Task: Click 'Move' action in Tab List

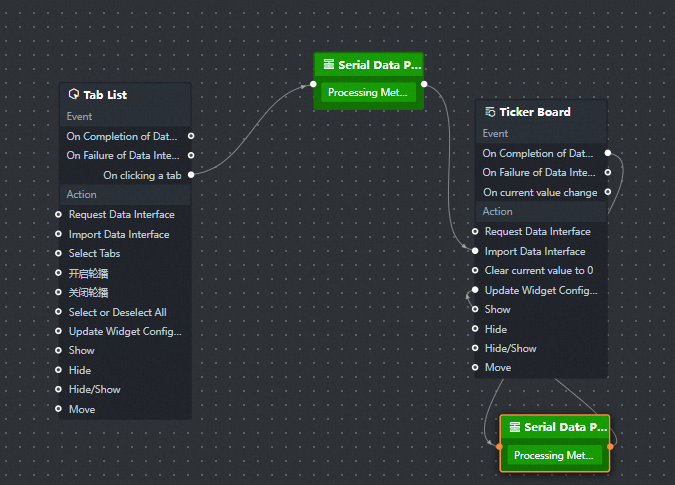Action: (82, 409)
